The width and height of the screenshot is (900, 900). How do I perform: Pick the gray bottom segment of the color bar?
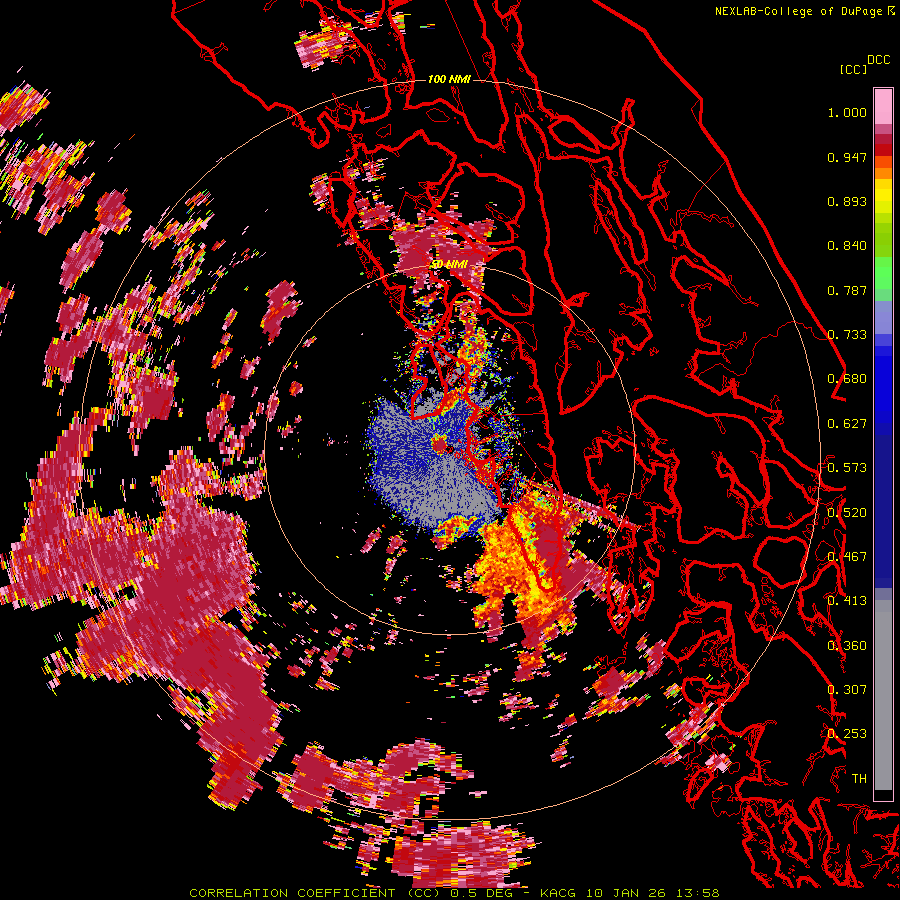click(883, 695)
